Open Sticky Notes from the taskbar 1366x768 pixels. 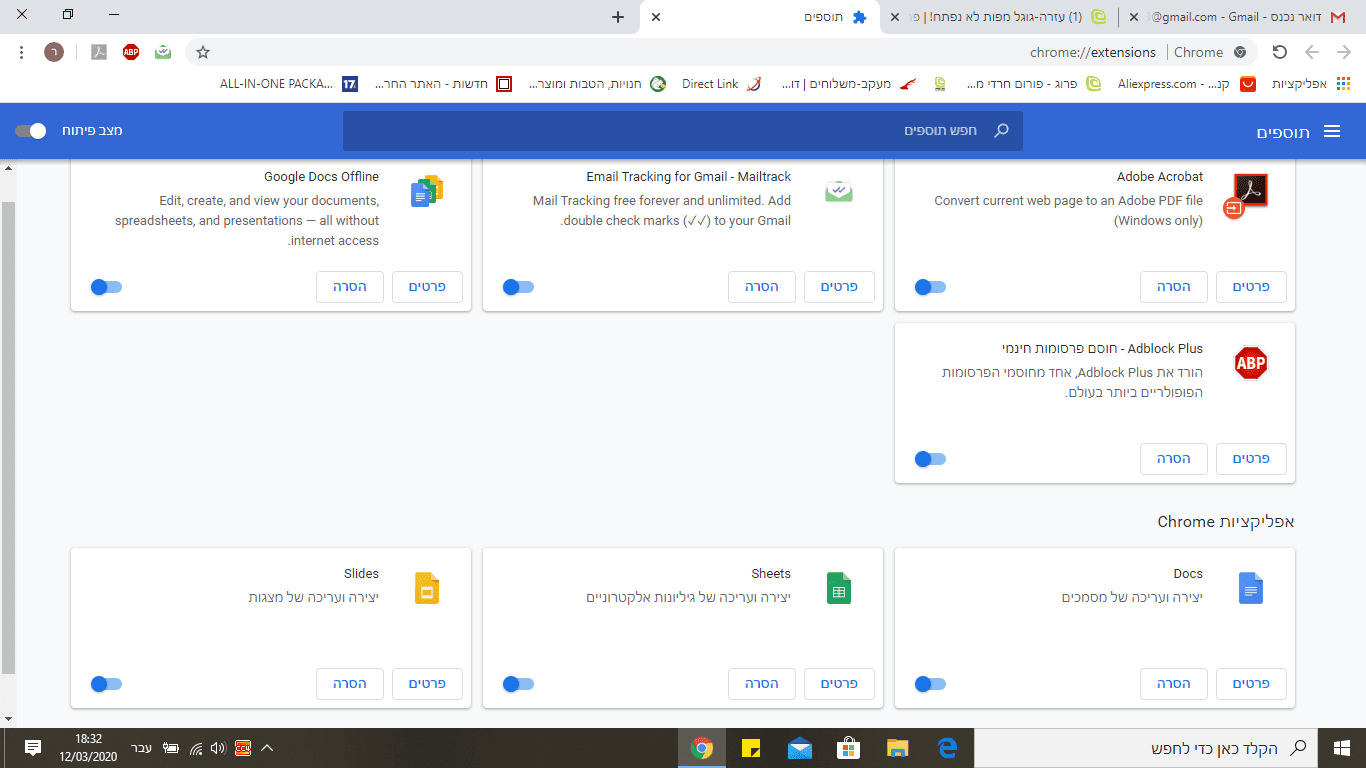[751, 748]
